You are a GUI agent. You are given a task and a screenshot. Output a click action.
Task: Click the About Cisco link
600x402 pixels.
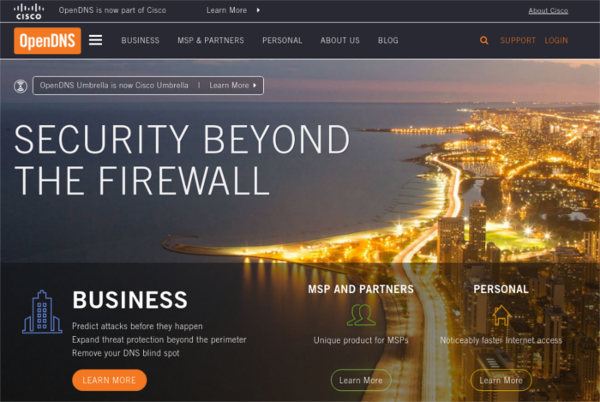click(548, 11)
